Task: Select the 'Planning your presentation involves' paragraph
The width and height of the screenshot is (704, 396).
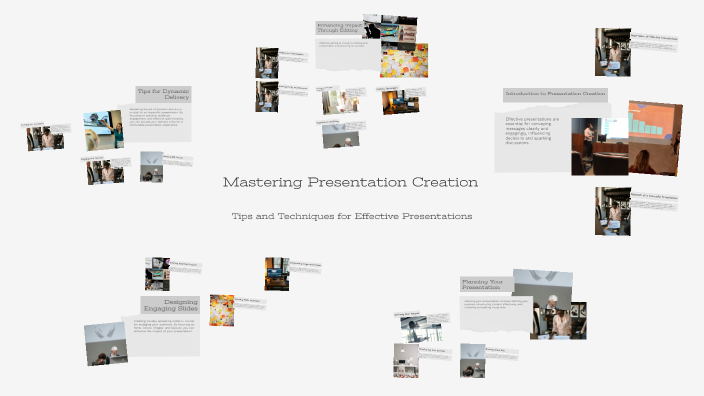Action: coord(496,304)
